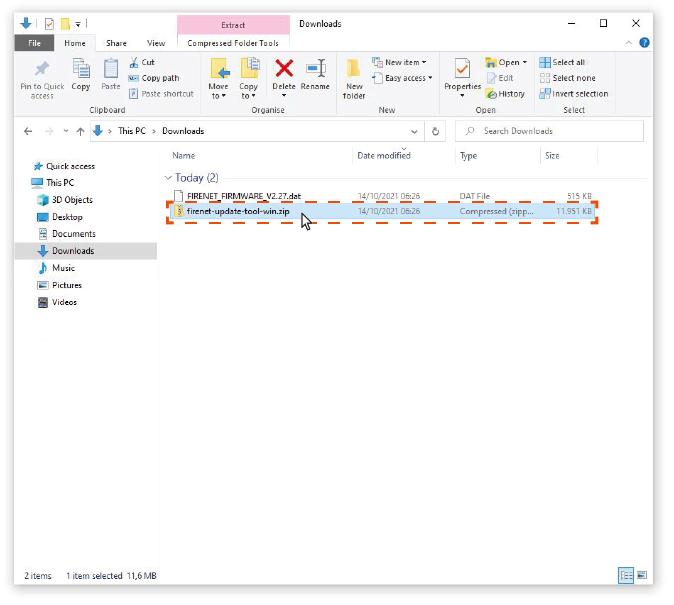This screenshot has width=674, height=605.
Task: Click the Rename icon
Action: (x=316, y=69)
